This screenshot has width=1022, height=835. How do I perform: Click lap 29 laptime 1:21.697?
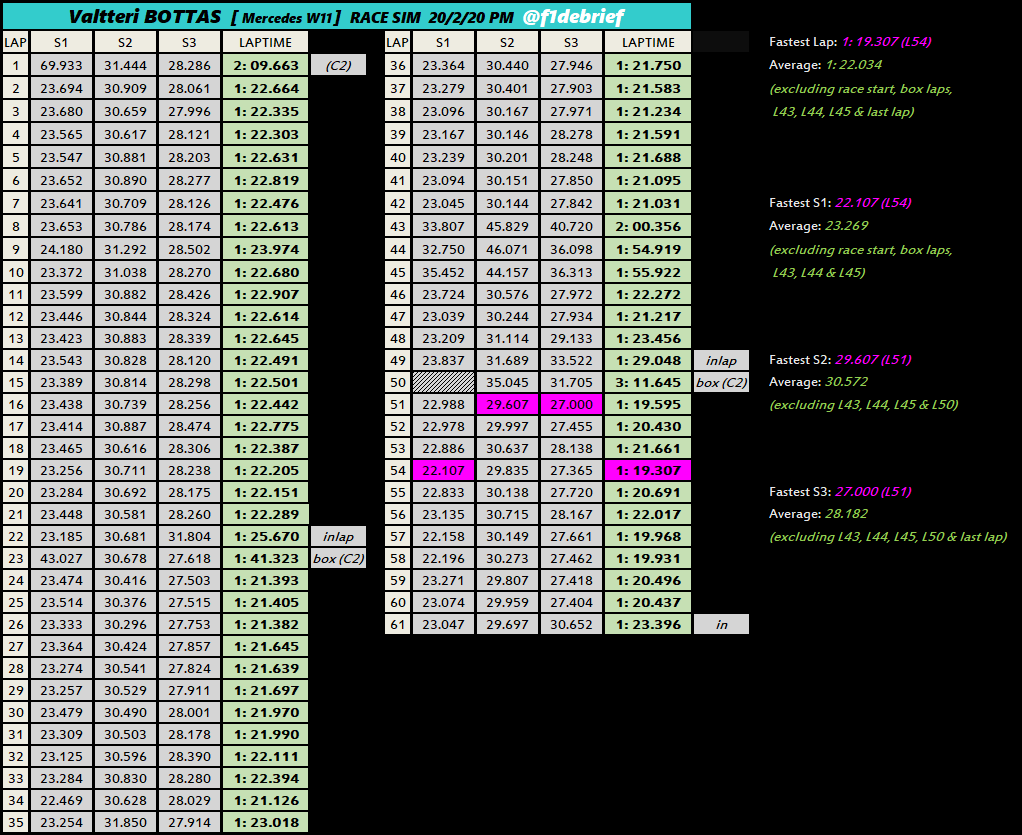266,690
